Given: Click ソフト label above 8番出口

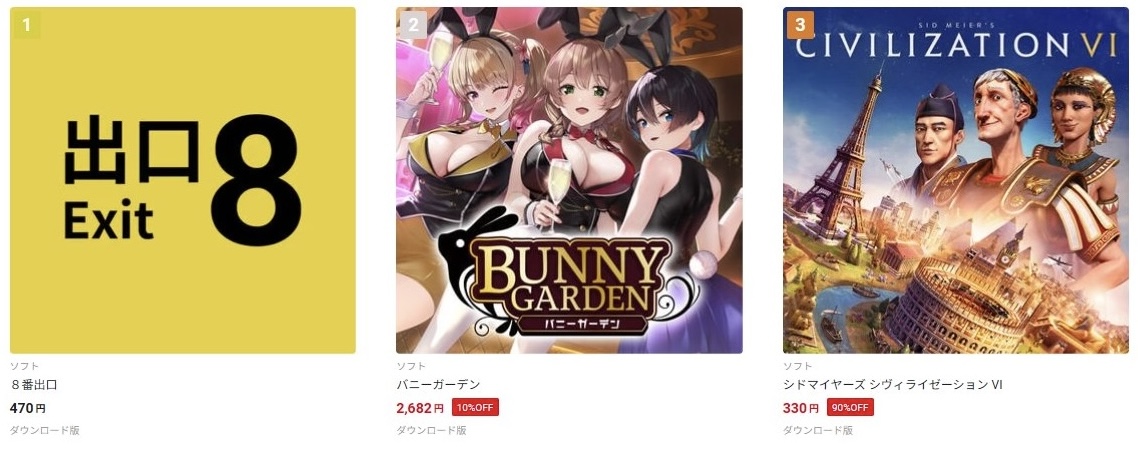Looking at the screenshot, I should [25, 366].
